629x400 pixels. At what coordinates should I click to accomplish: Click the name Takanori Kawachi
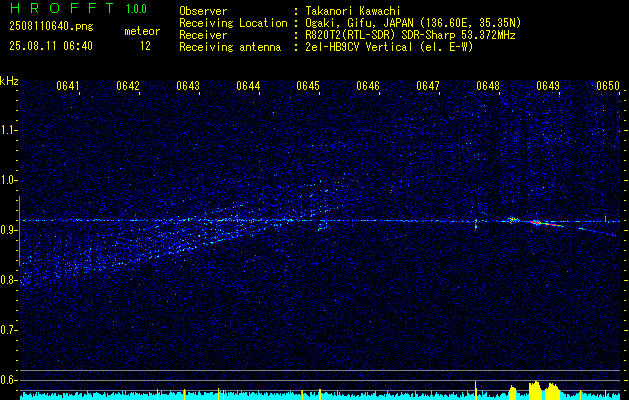pos(352,11)
